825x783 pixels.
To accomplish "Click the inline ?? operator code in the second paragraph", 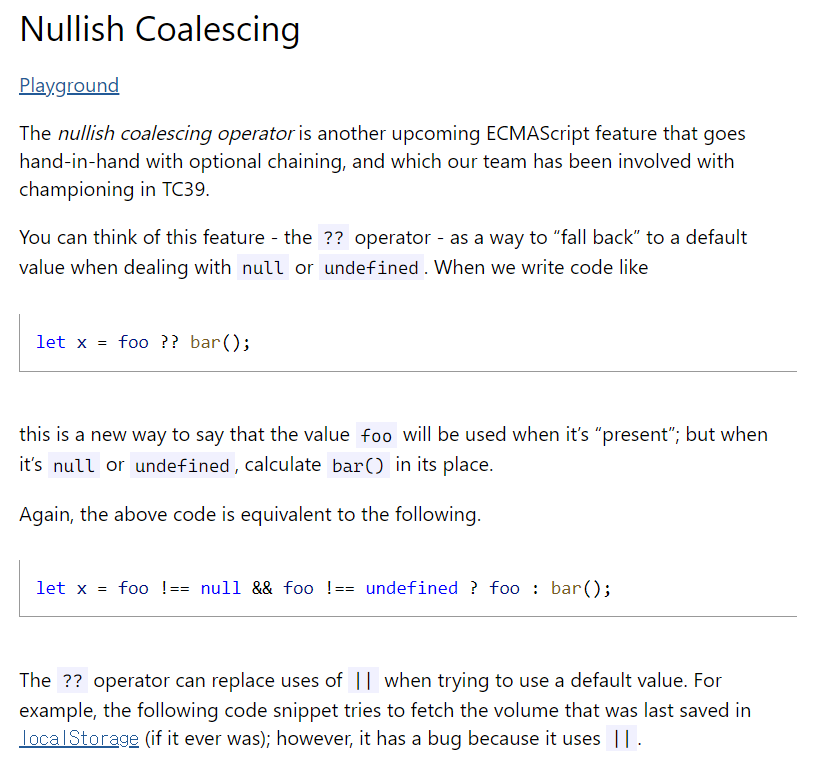I will pyautogui.click(x=334, y=238).
